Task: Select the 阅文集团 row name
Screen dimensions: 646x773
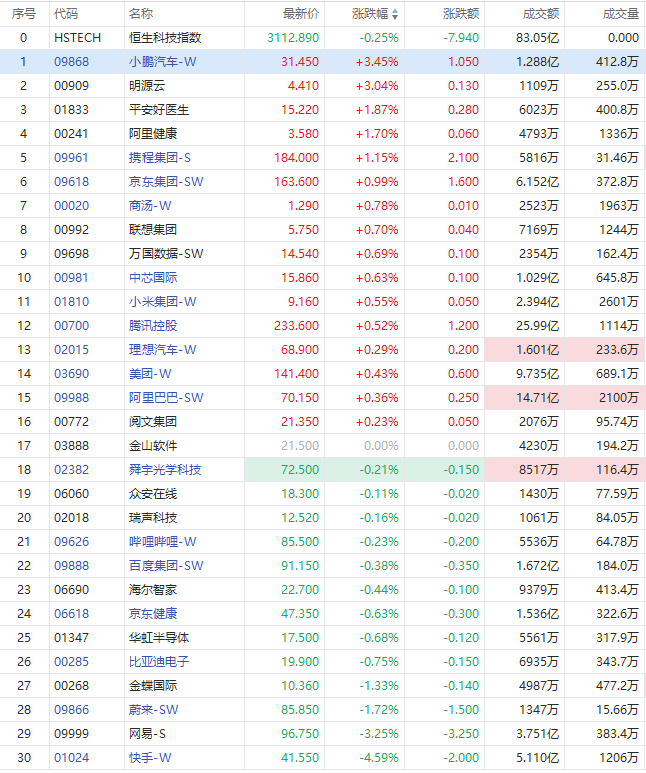Action: tap(153, 422)
